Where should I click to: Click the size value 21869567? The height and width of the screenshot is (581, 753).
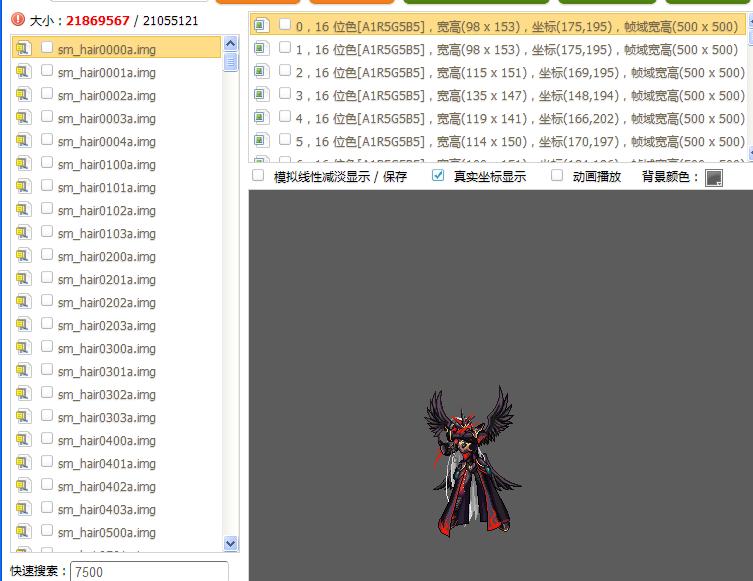pyautogui.click(x=98, y=21)
